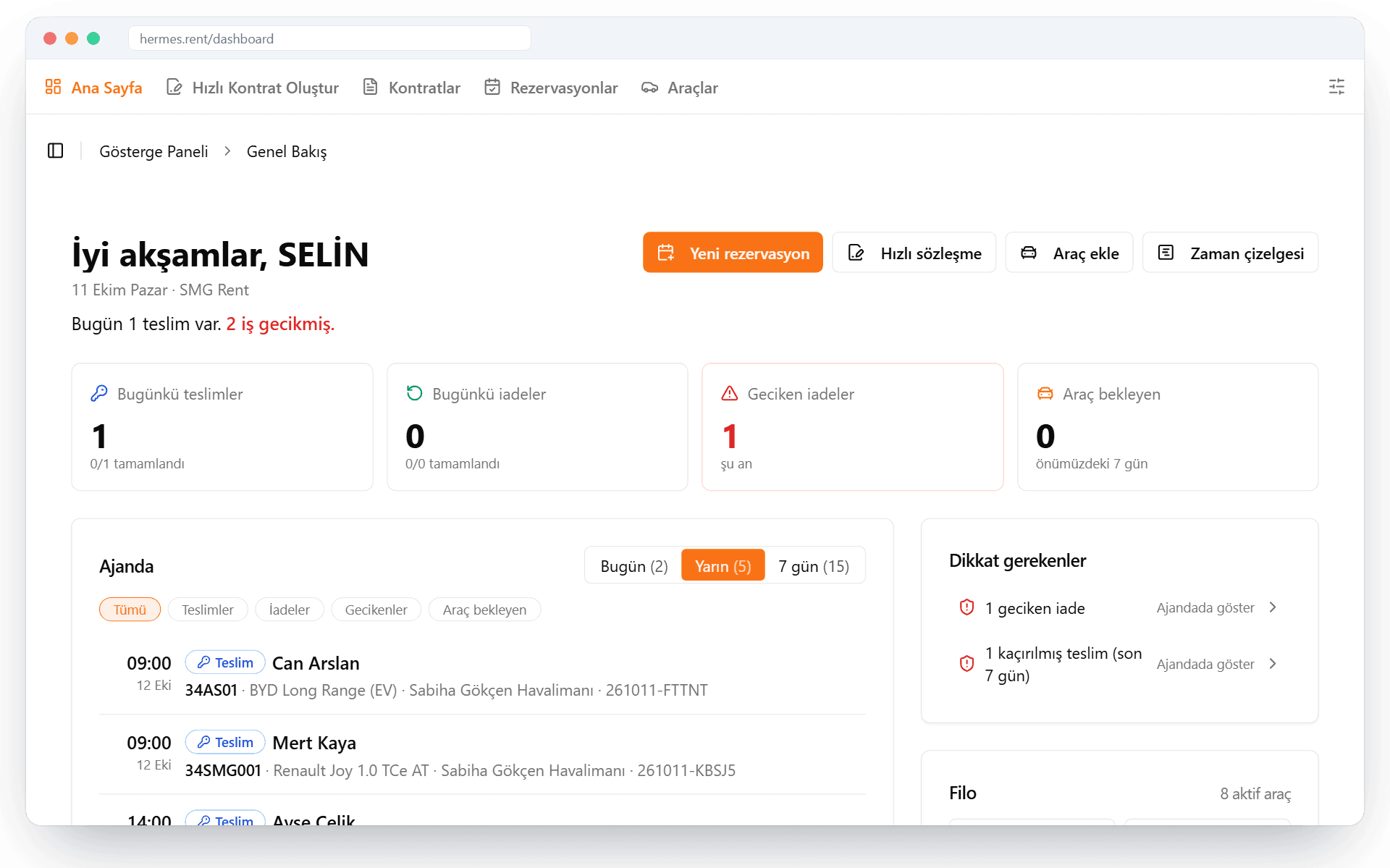Click the Hızlı sözleşme button
This screenshot has width=1390, height=868.
(914, 253)
